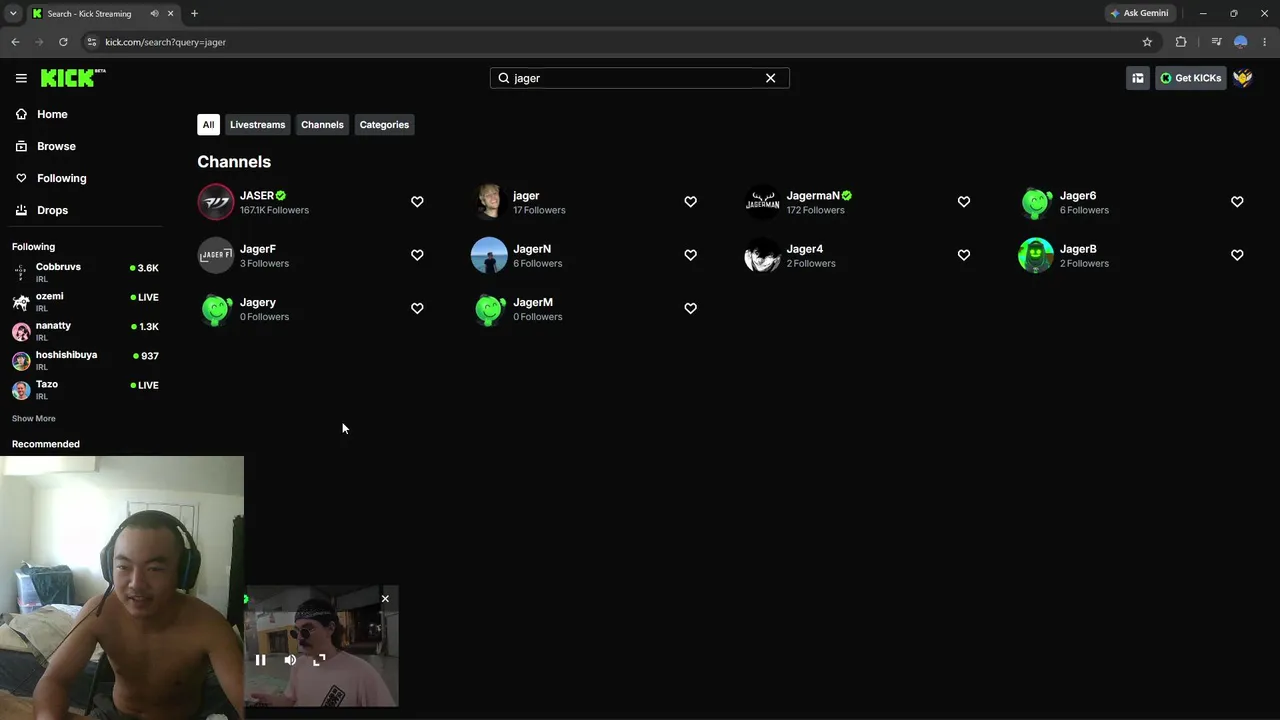1280x720 pixels.
Task: Click the Get KICKs button
Action: (x=1190, y=78)
